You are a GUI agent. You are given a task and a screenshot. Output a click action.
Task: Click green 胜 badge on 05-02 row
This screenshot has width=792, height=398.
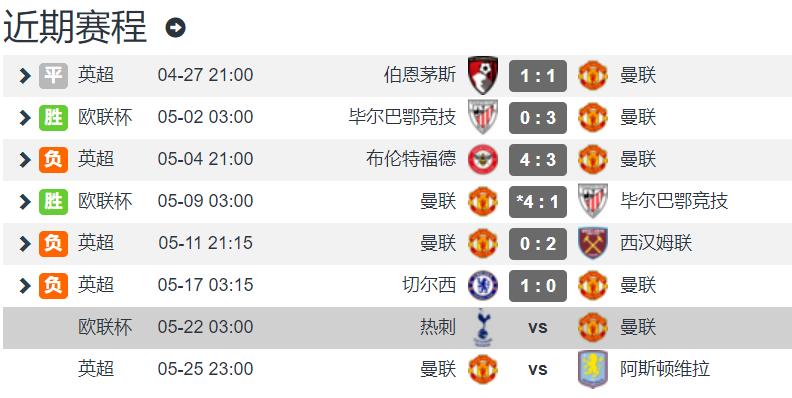(x=53, y=118)
